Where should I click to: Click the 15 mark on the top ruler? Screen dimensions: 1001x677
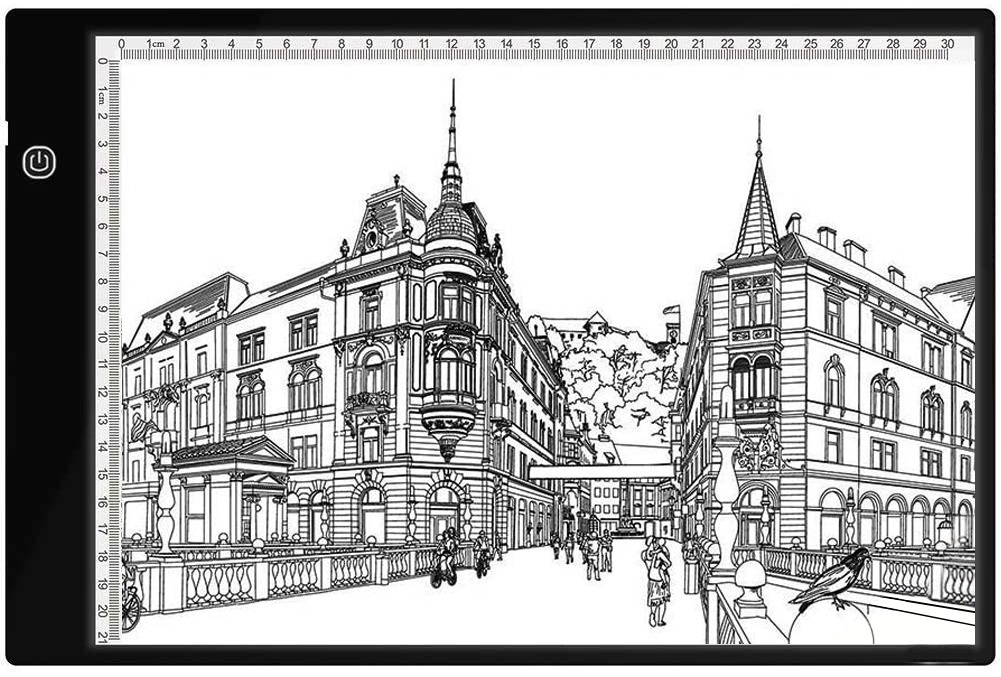[534, 44]
